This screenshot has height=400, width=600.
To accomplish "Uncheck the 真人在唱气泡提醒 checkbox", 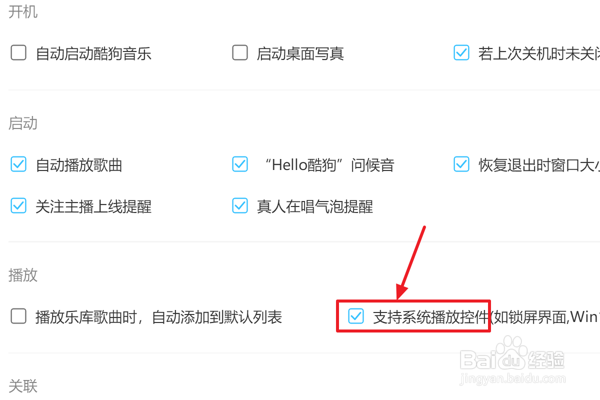I will (240, 206).
